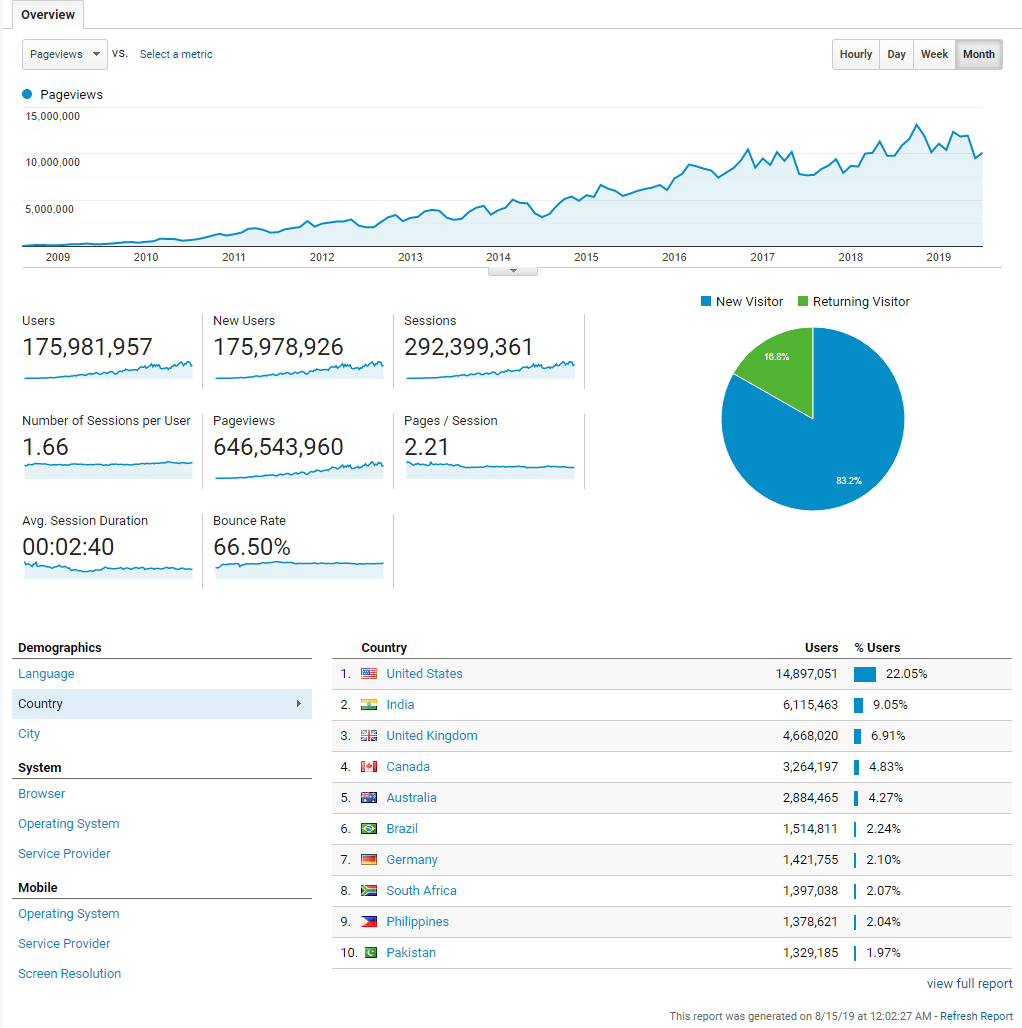Click the arrow on the Country sidebar entry
1022x1028 pixels.
[298, 704]
